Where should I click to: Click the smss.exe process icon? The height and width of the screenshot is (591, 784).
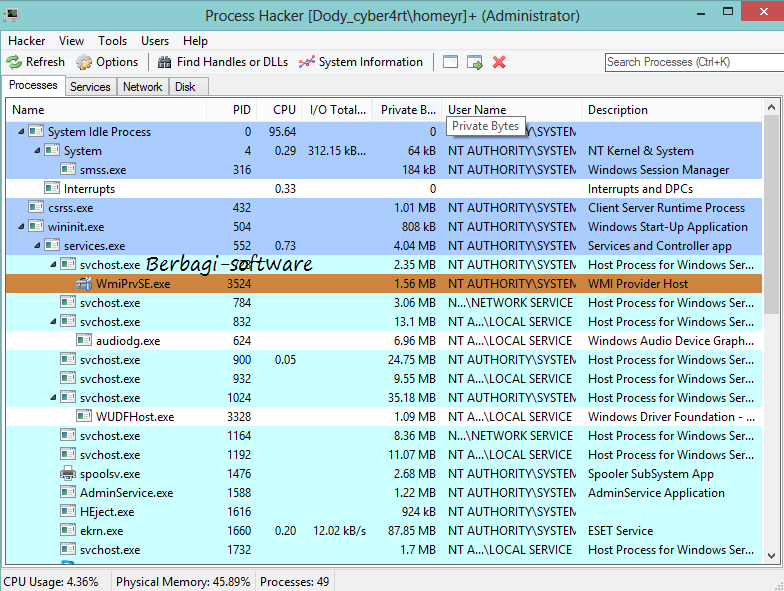68,170
